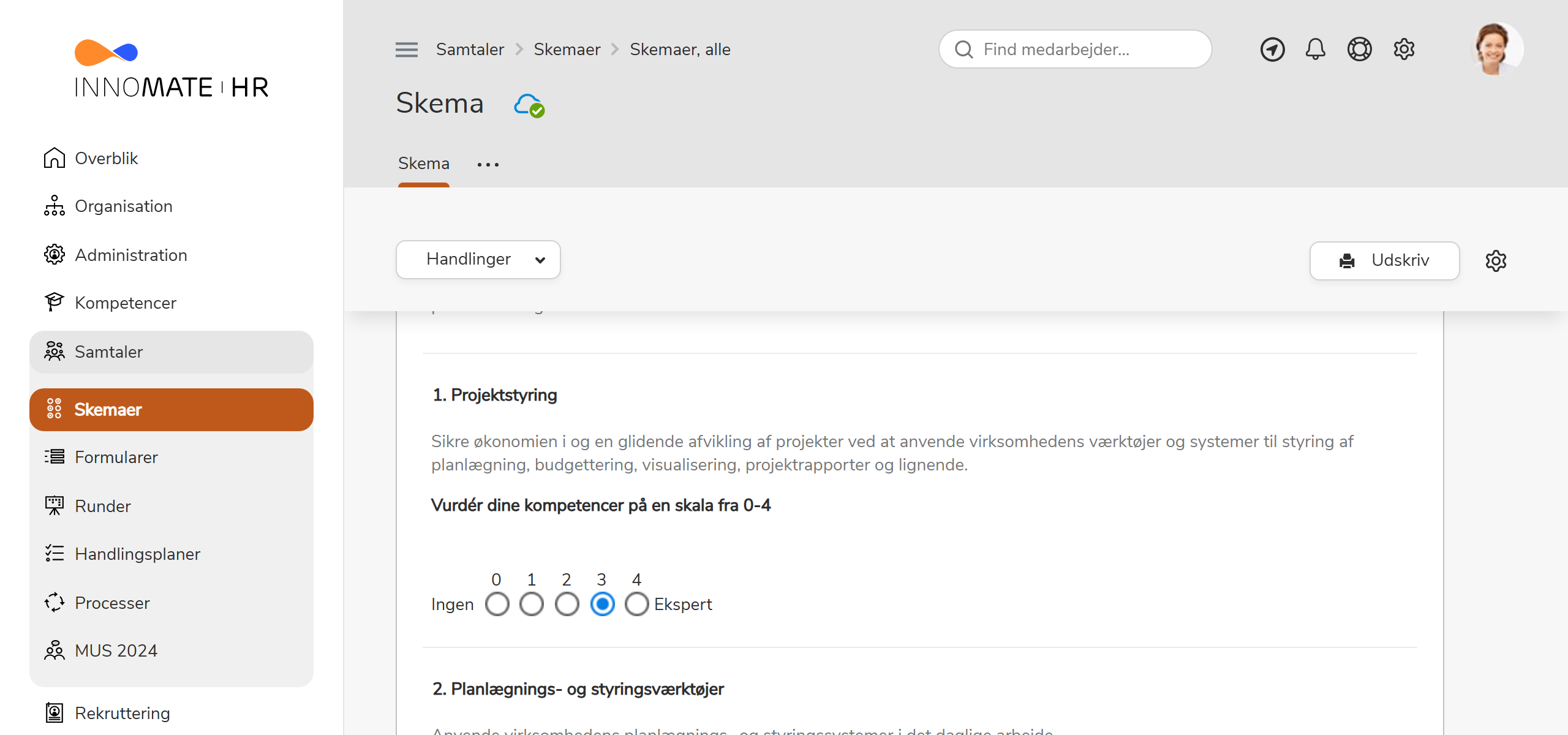Viewport: 1568px width, 735px height.
Task: Switch to the Skema tab
Action: [424, 164]
